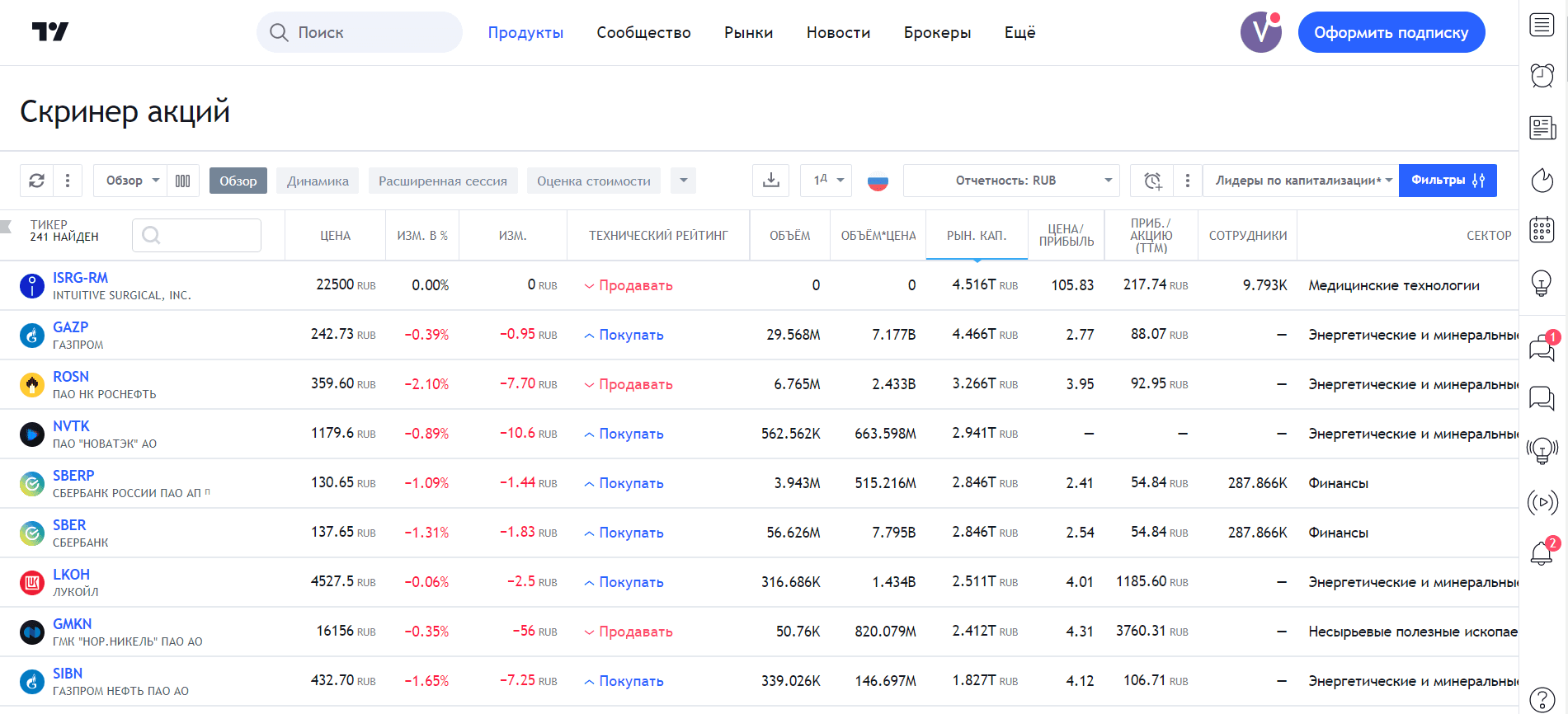Click the ROSN Rosneft logo icon
The width and height of the screenshot is (1568, 714).
(32, 385)
